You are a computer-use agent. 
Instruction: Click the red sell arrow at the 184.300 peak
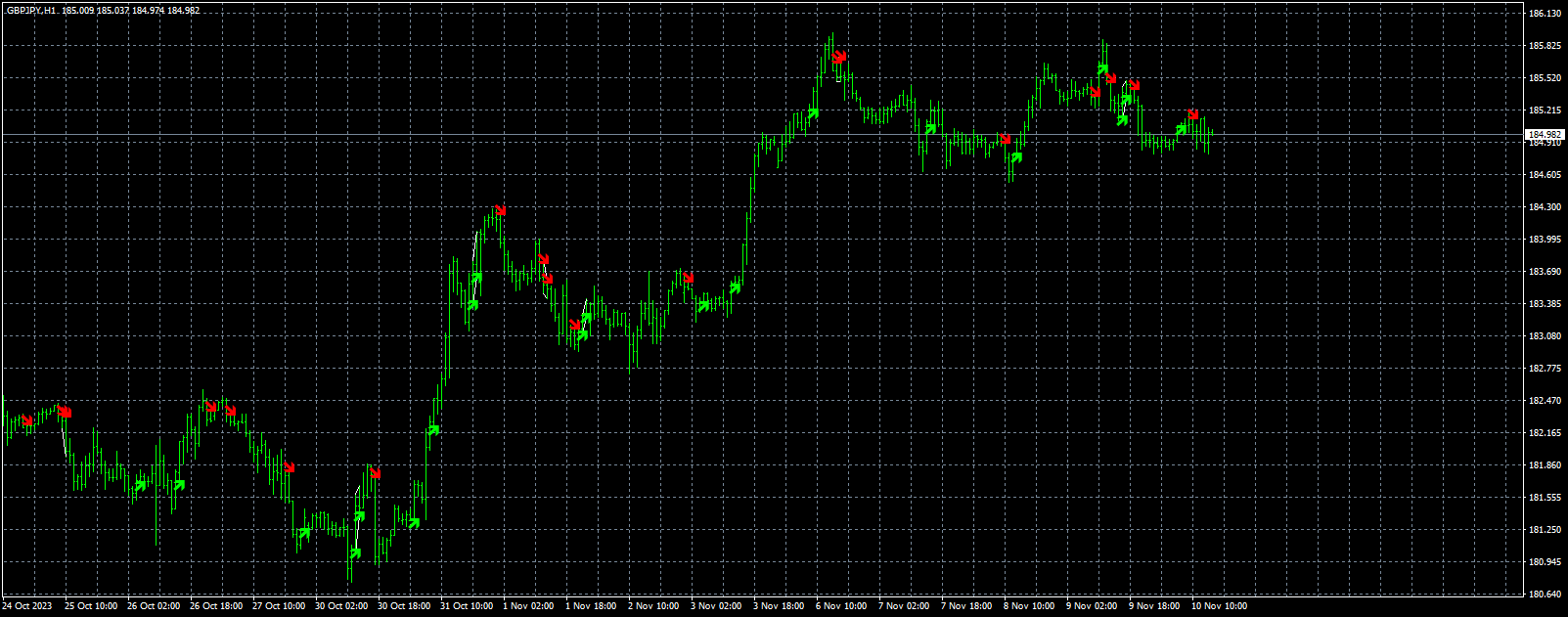500,210
